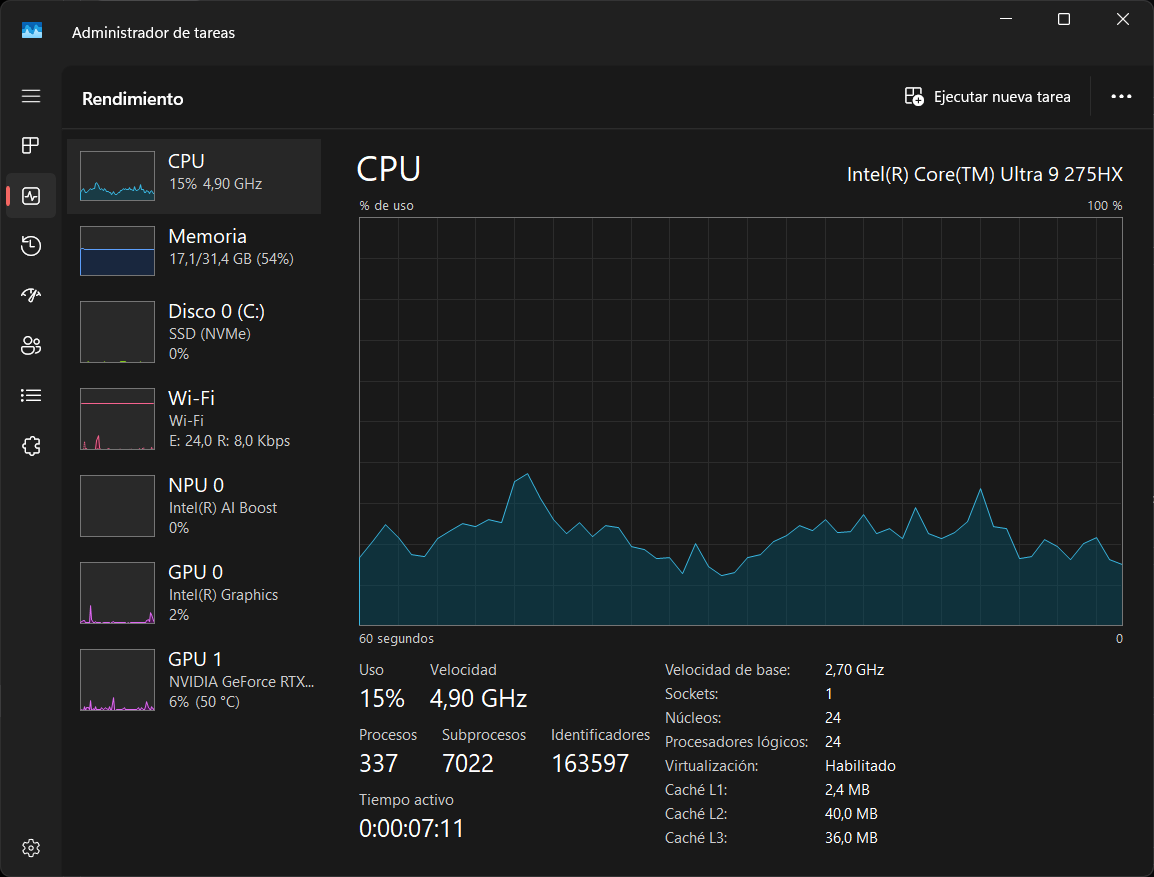The height and width of the screenshot is (877, 1154).
Task: Open the three-dot more options menu
Action: pos(1121,97)
